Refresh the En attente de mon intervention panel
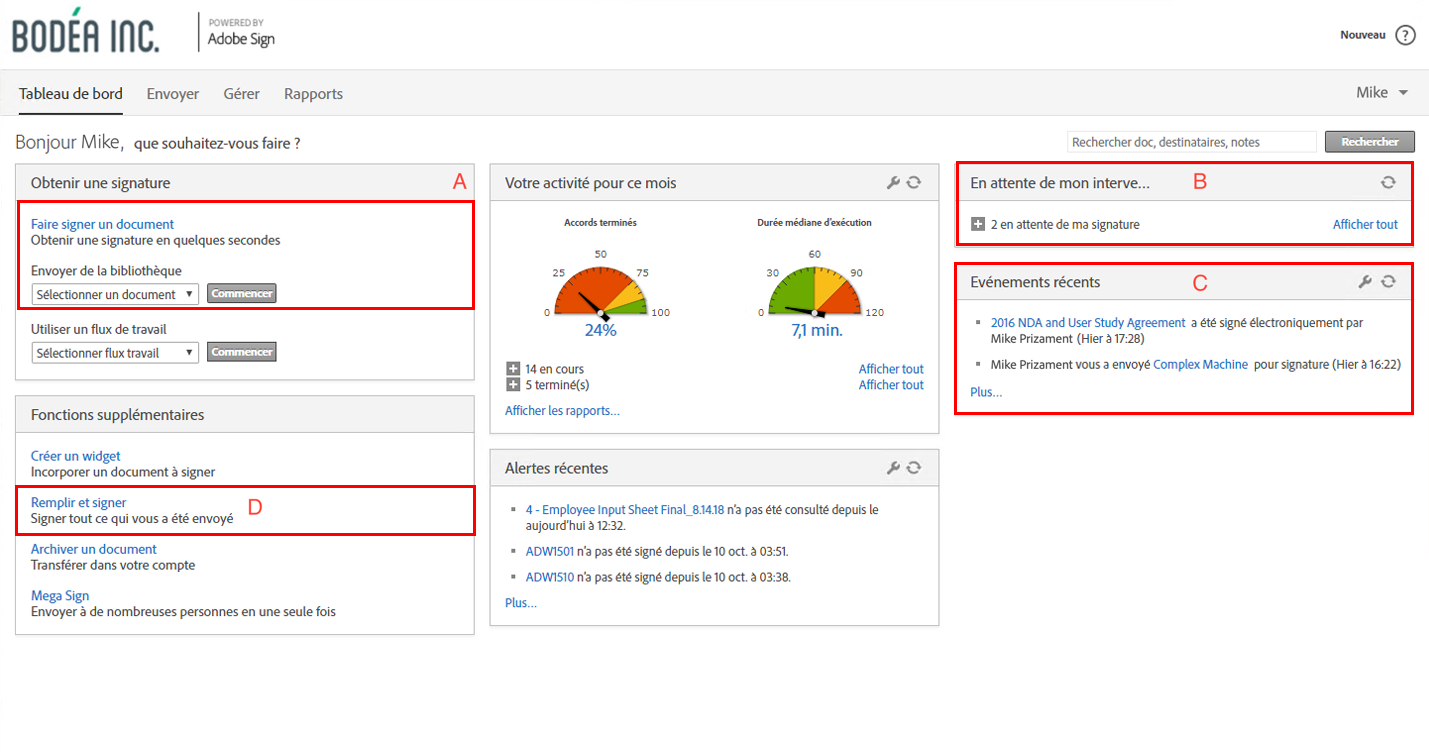This screenshot has height=752, width=1429. click(1388, 182)
